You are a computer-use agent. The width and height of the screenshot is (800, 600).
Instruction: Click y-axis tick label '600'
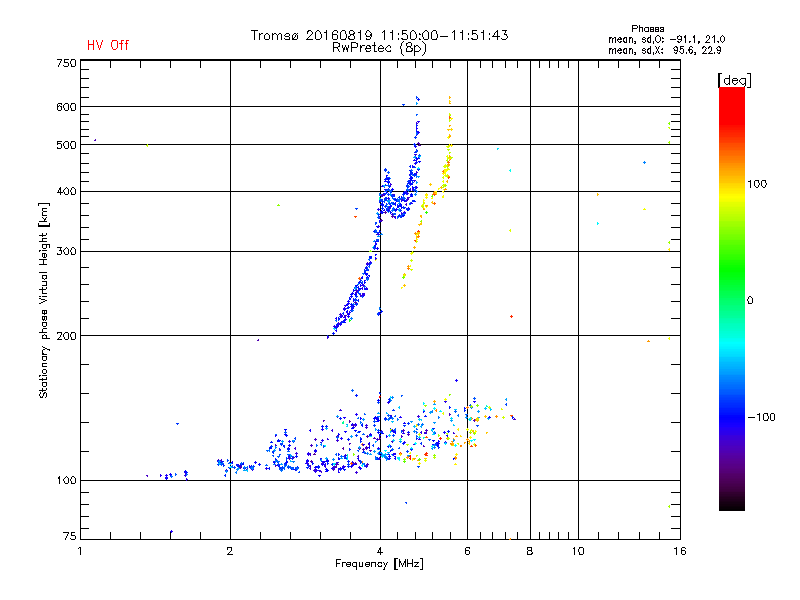pos(66,107)
